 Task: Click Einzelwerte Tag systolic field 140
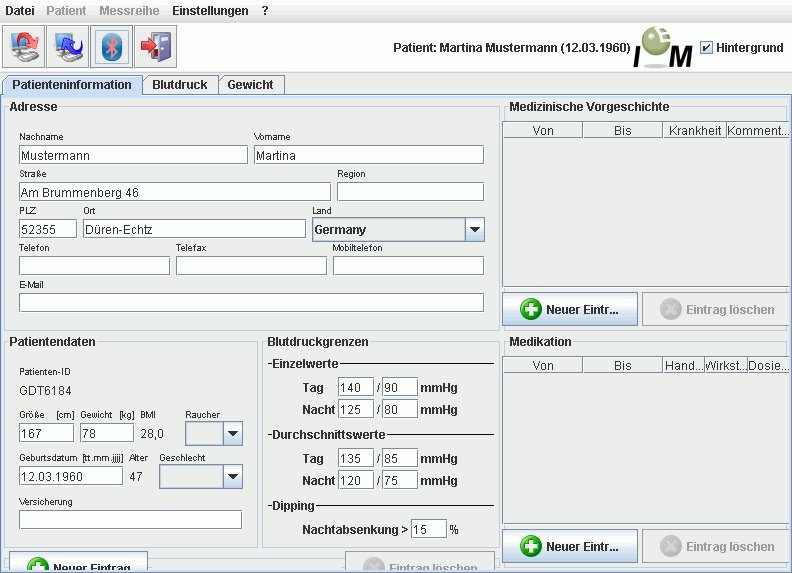coord(356,388)
